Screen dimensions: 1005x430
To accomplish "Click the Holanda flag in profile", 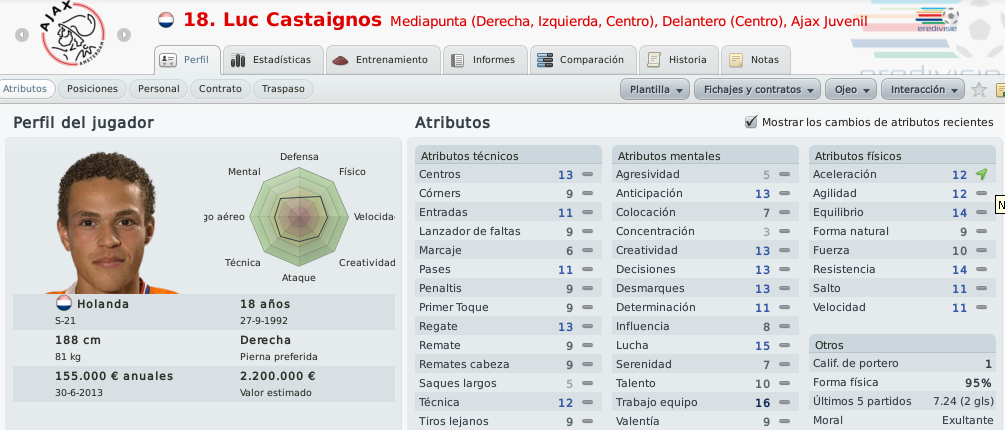I will coord(63,304).
